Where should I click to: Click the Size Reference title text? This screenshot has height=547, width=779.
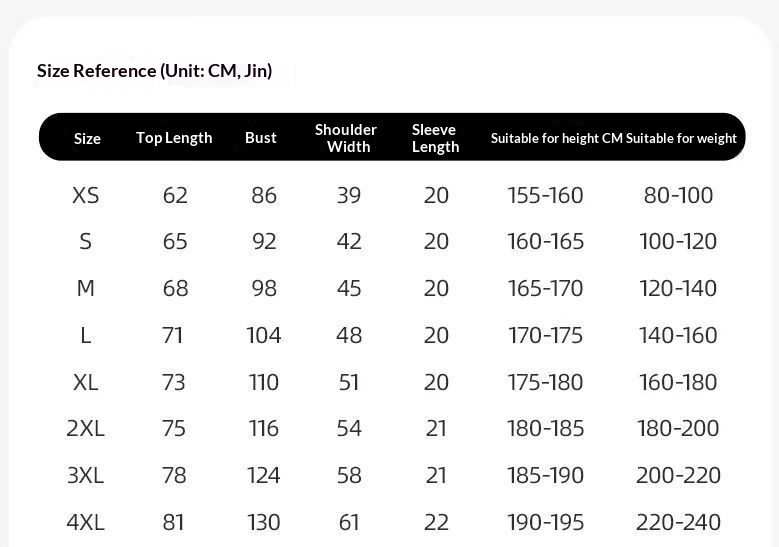154,71
